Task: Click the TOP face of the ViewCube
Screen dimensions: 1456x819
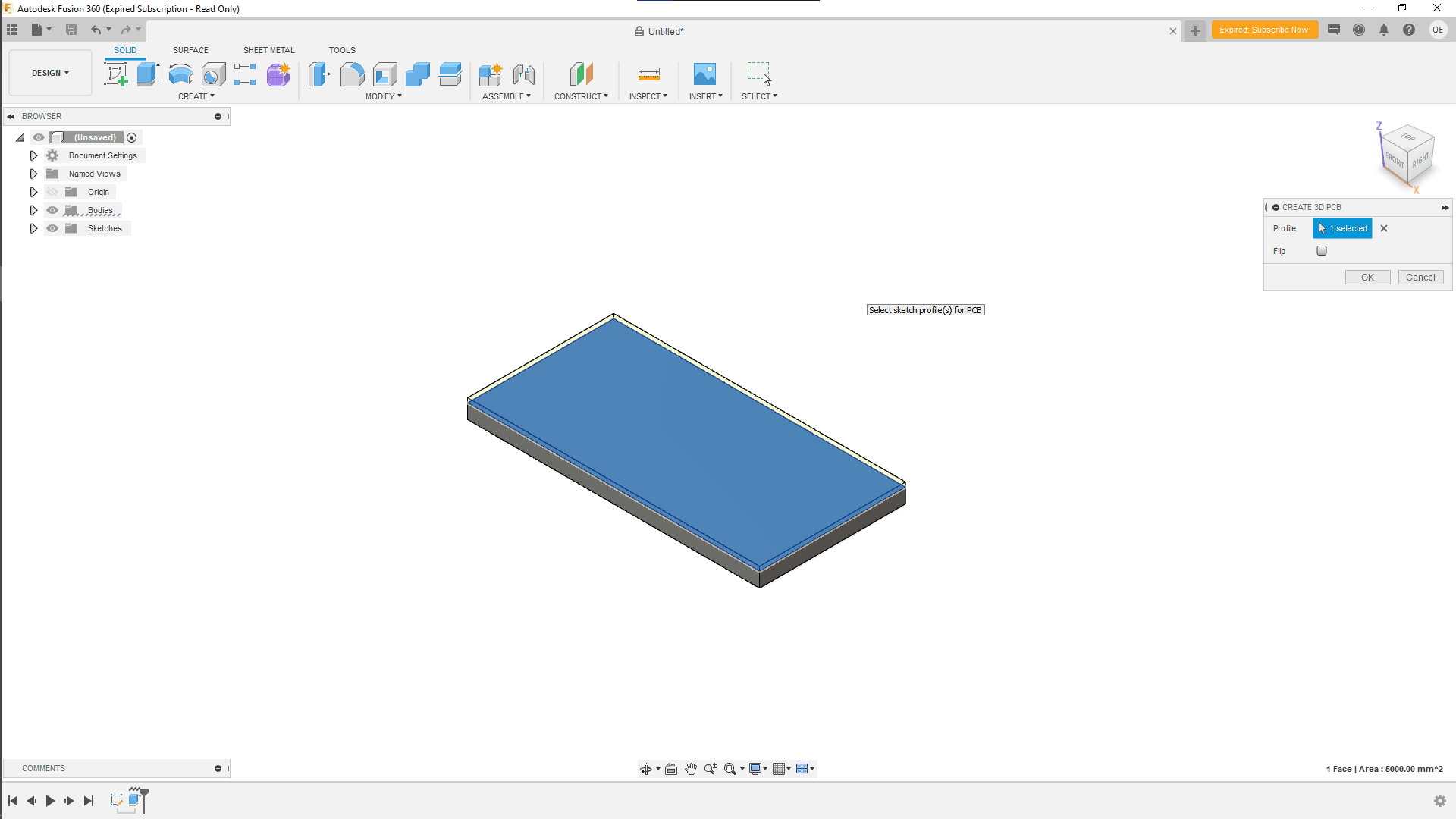Action: (x=1408, y=138)
